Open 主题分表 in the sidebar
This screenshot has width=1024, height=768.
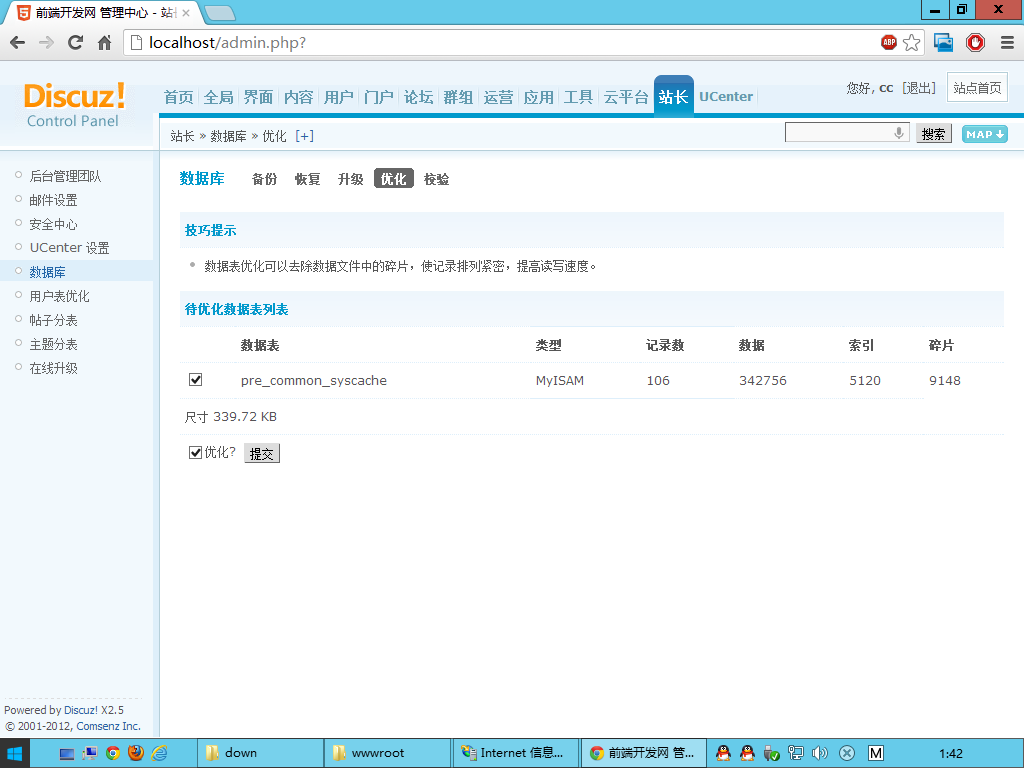[54, 344]
